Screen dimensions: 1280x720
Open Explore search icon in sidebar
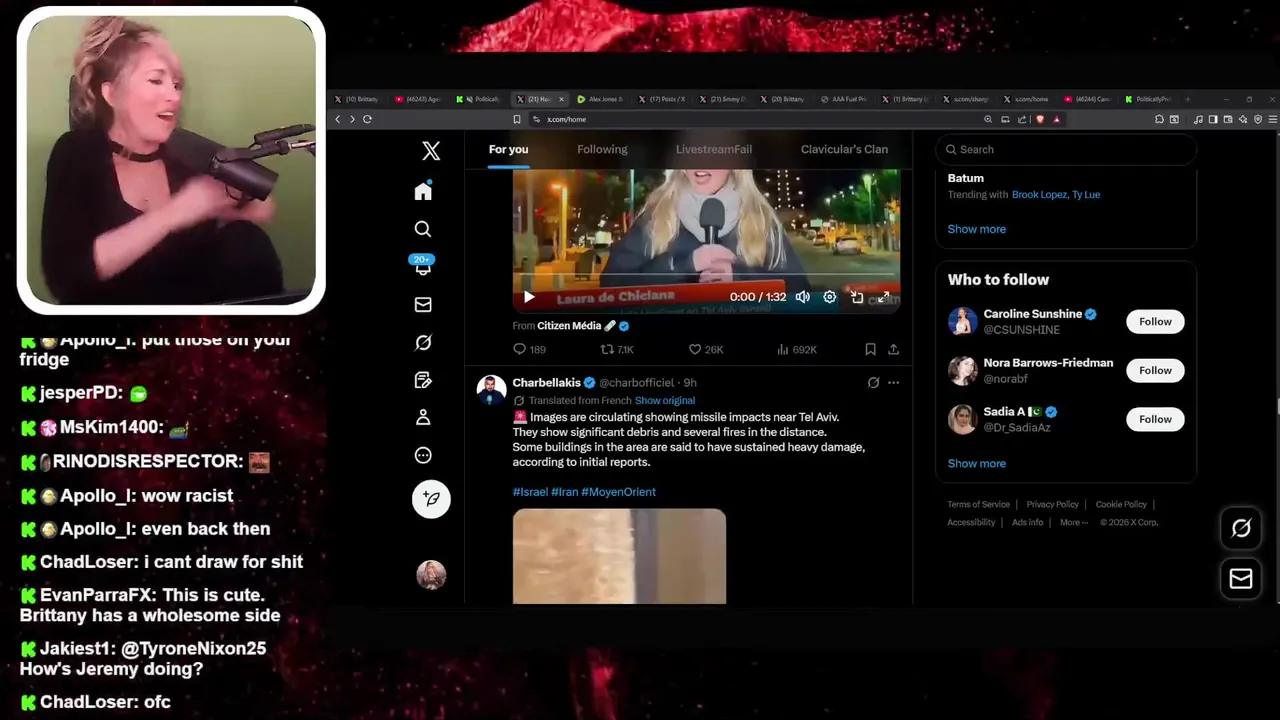click(x=423, y=229)
